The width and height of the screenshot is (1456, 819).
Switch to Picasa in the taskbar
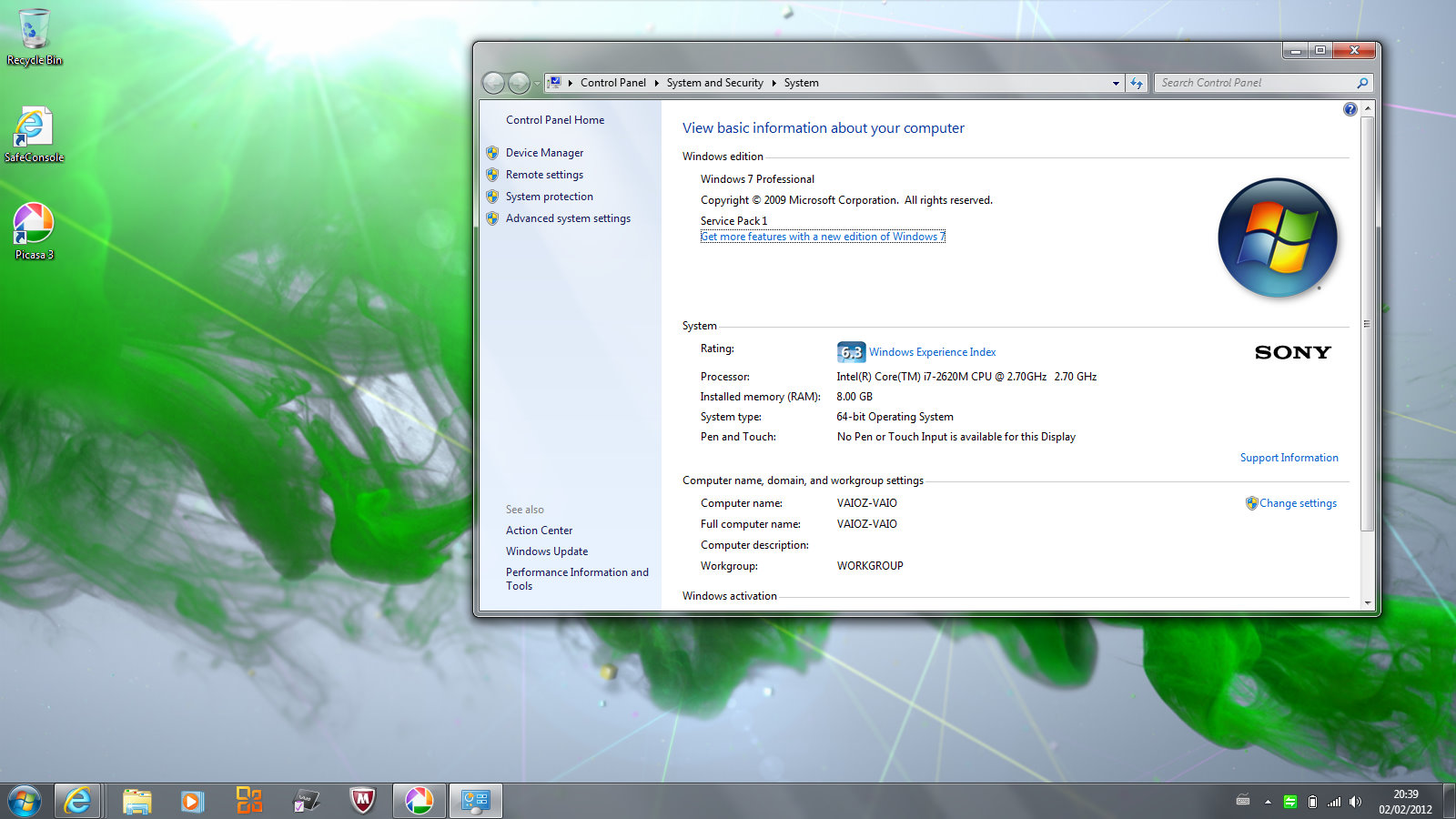419,801
